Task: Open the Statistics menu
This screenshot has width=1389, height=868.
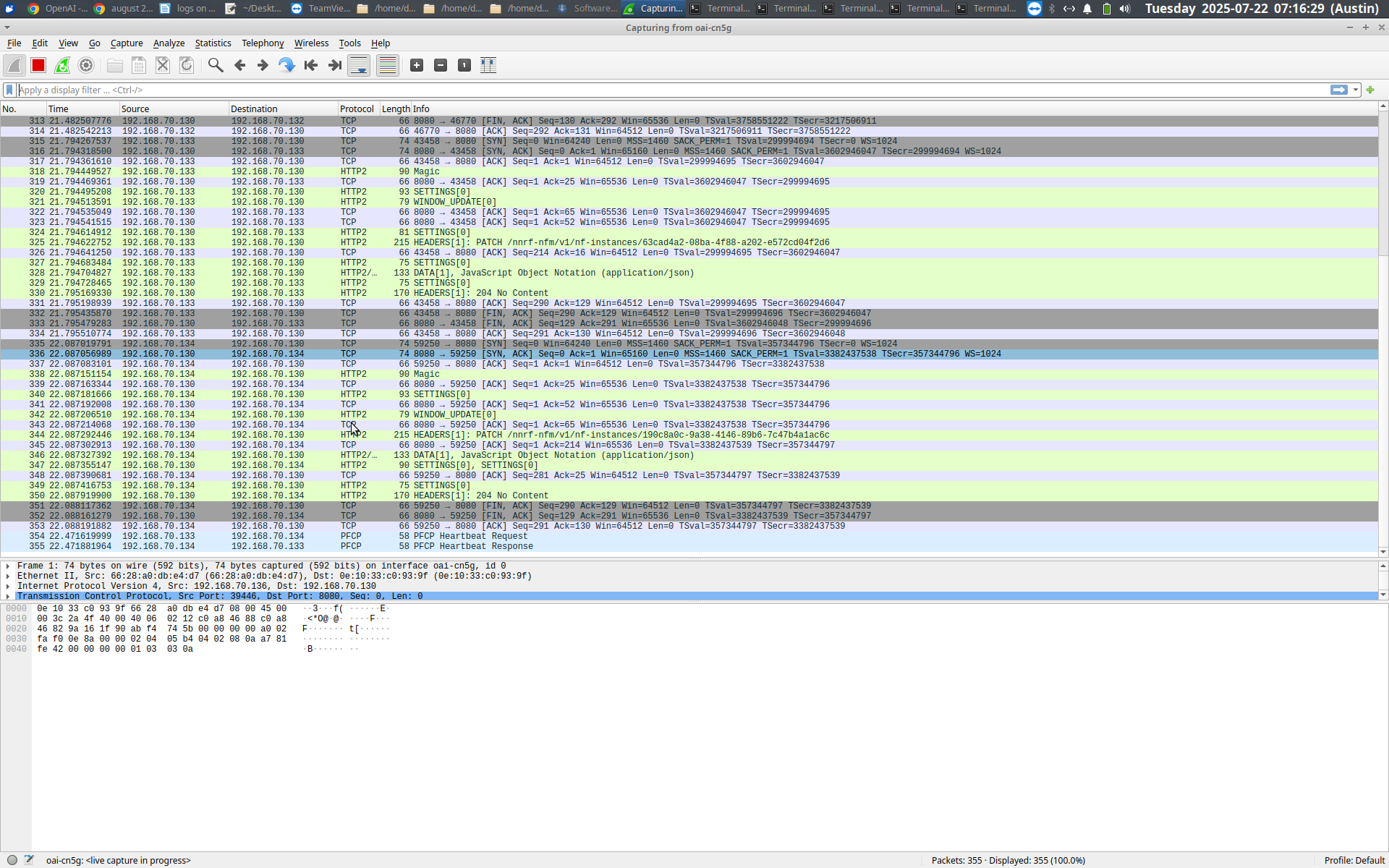Action: [x=213, y=43]
